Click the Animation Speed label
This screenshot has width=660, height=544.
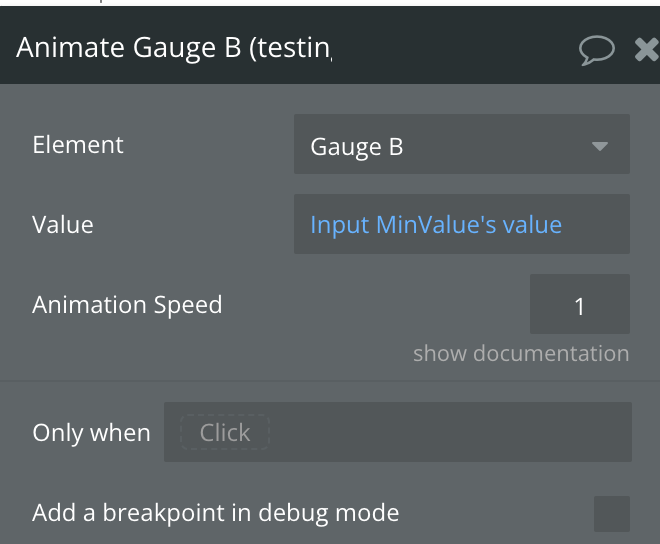tap(127, 305)
